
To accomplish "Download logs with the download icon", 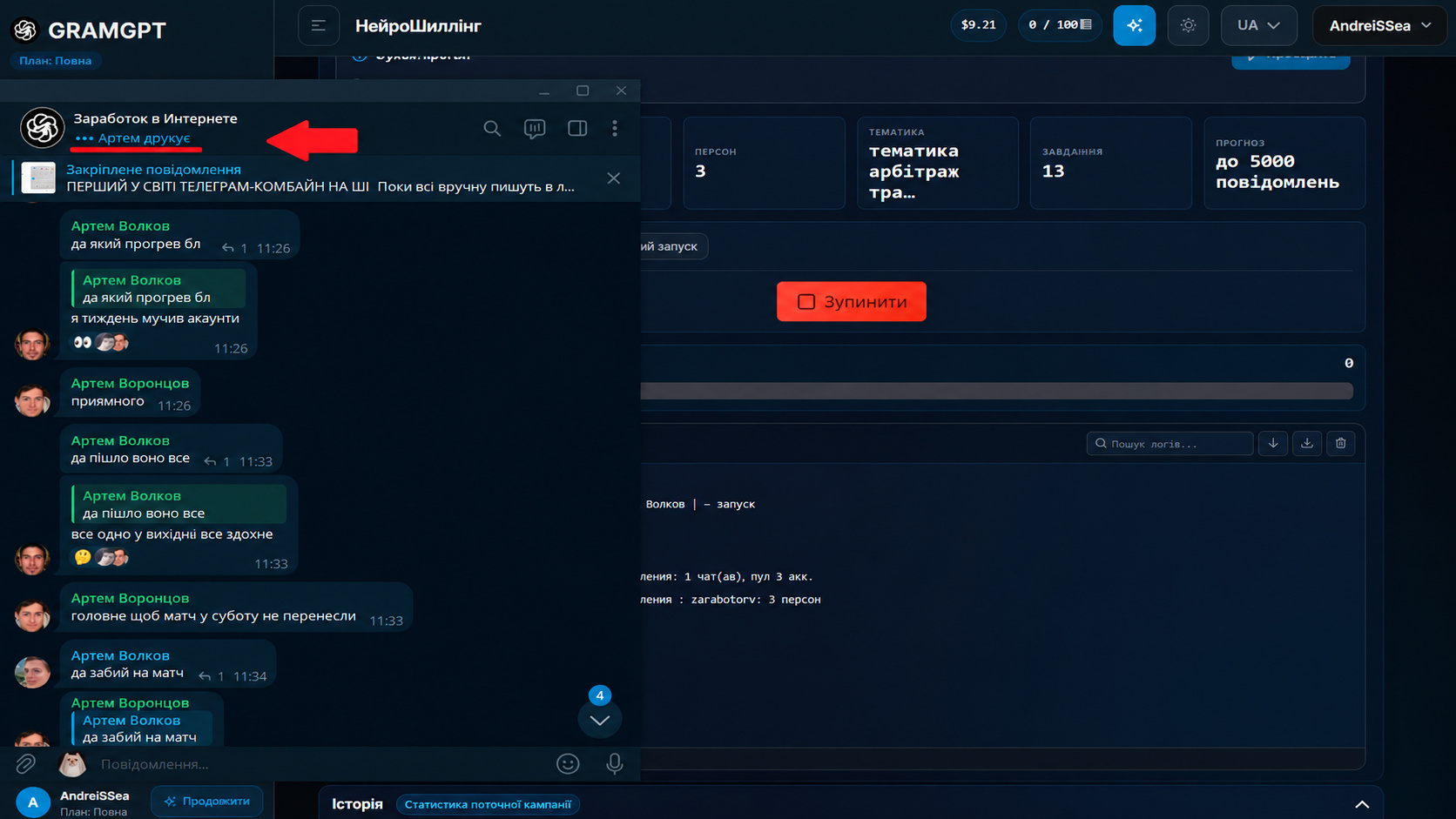I will pos(1307,443).
